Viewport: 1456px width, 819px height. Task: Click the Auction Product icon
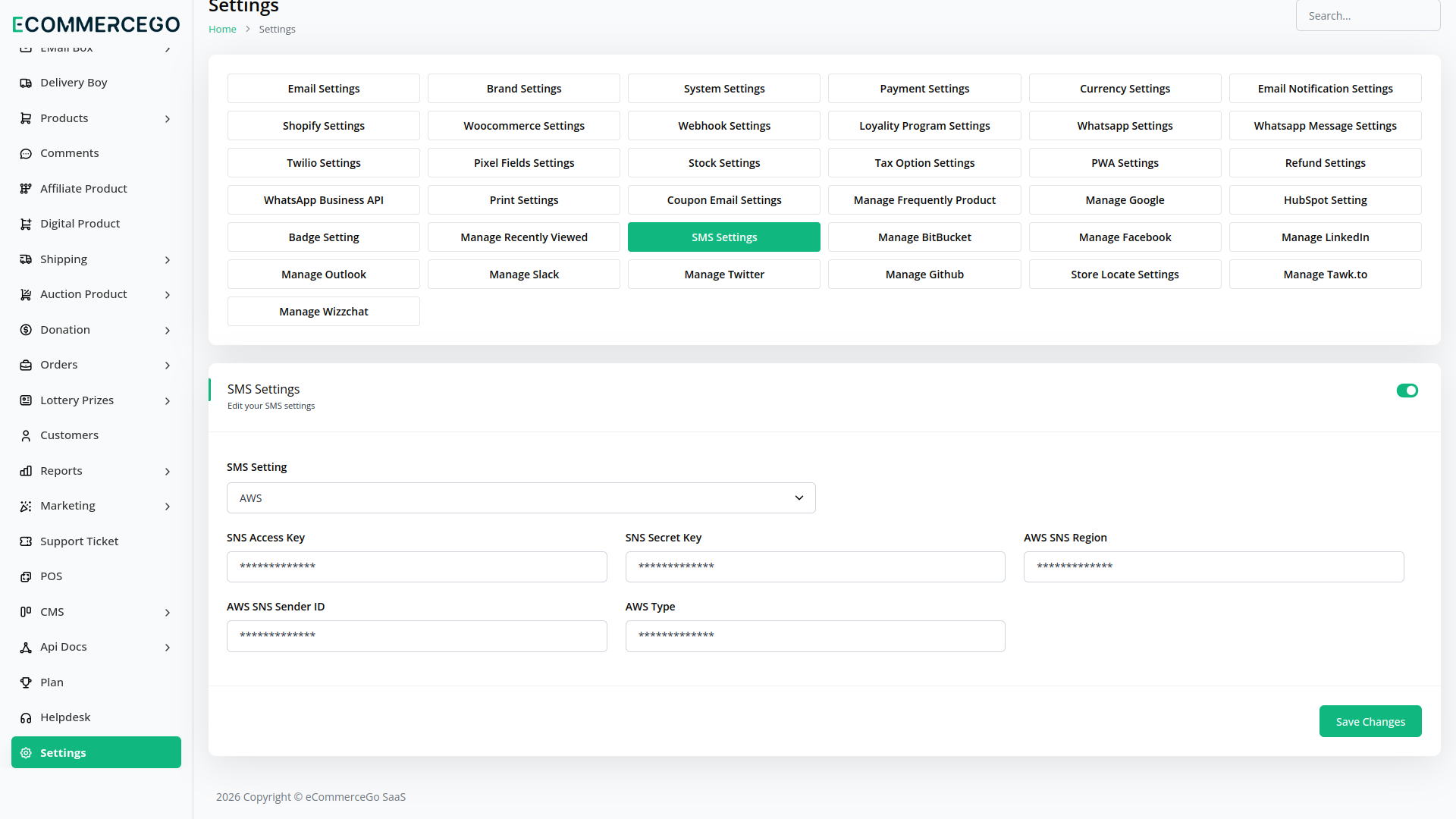26,294
